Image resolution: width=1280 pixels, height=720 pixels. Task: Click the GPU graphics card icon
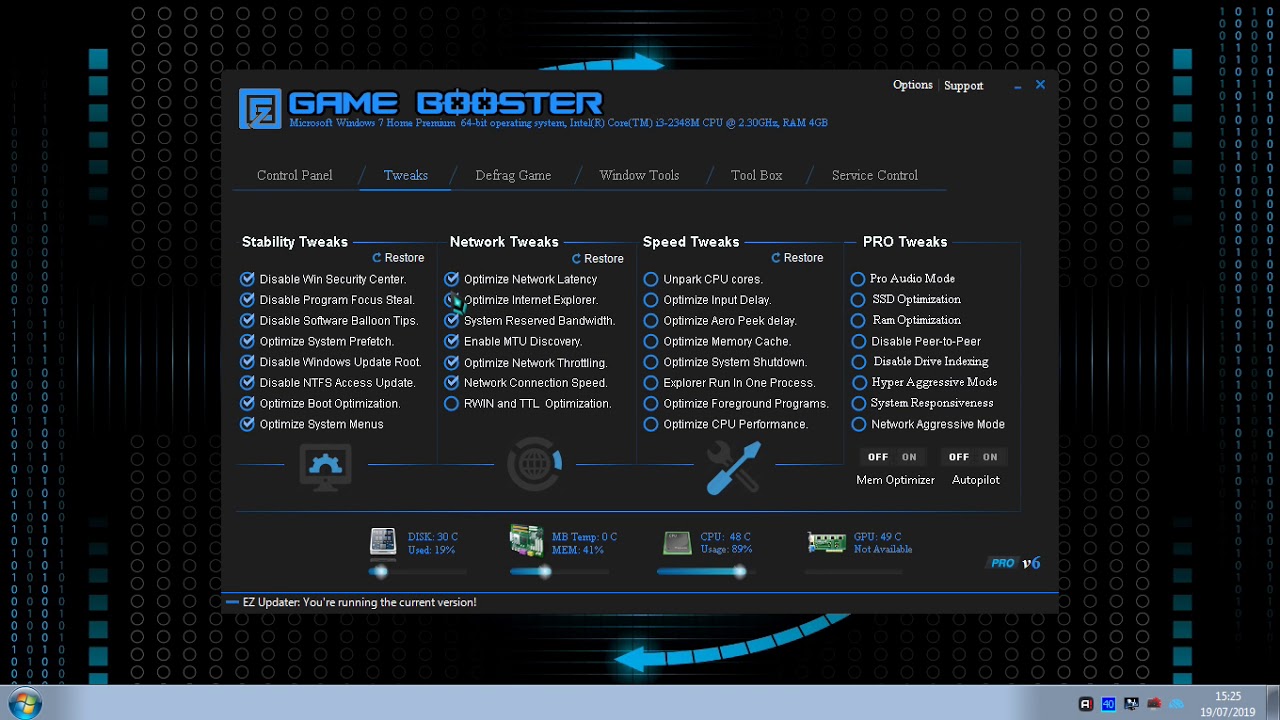(827, 542)
